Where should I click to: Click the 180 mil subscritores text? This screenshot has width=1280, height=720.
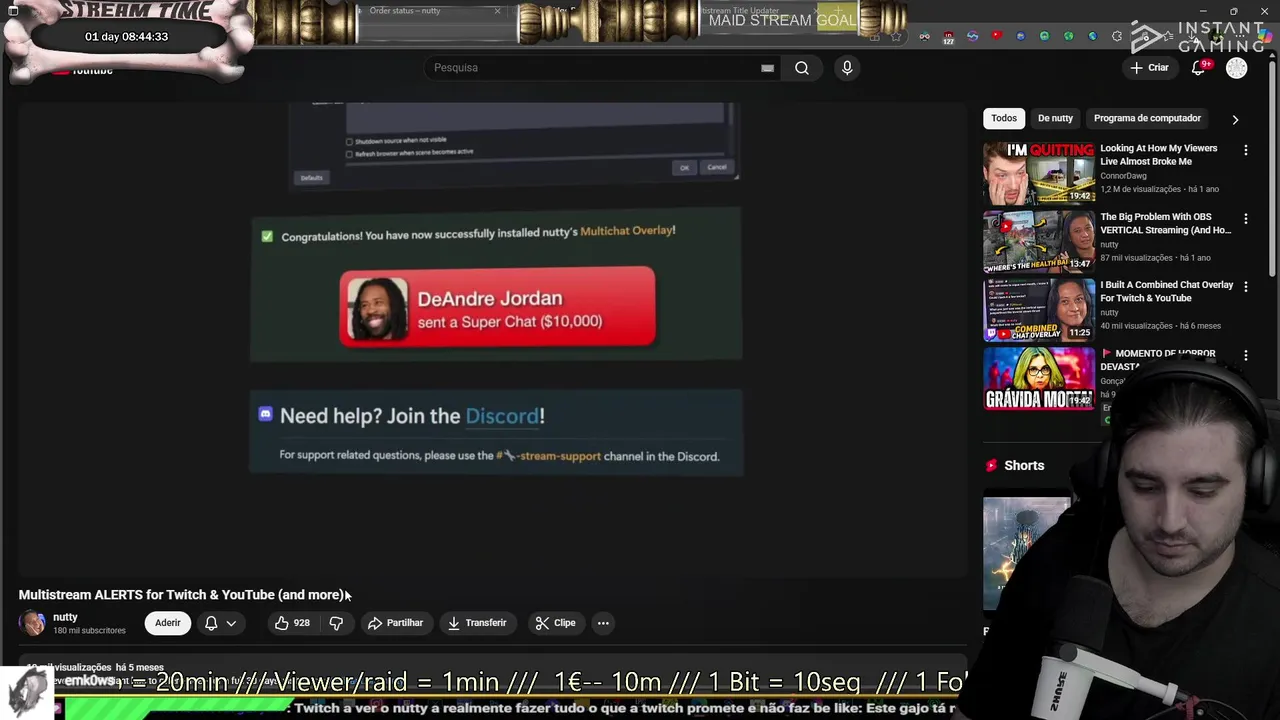89,631
